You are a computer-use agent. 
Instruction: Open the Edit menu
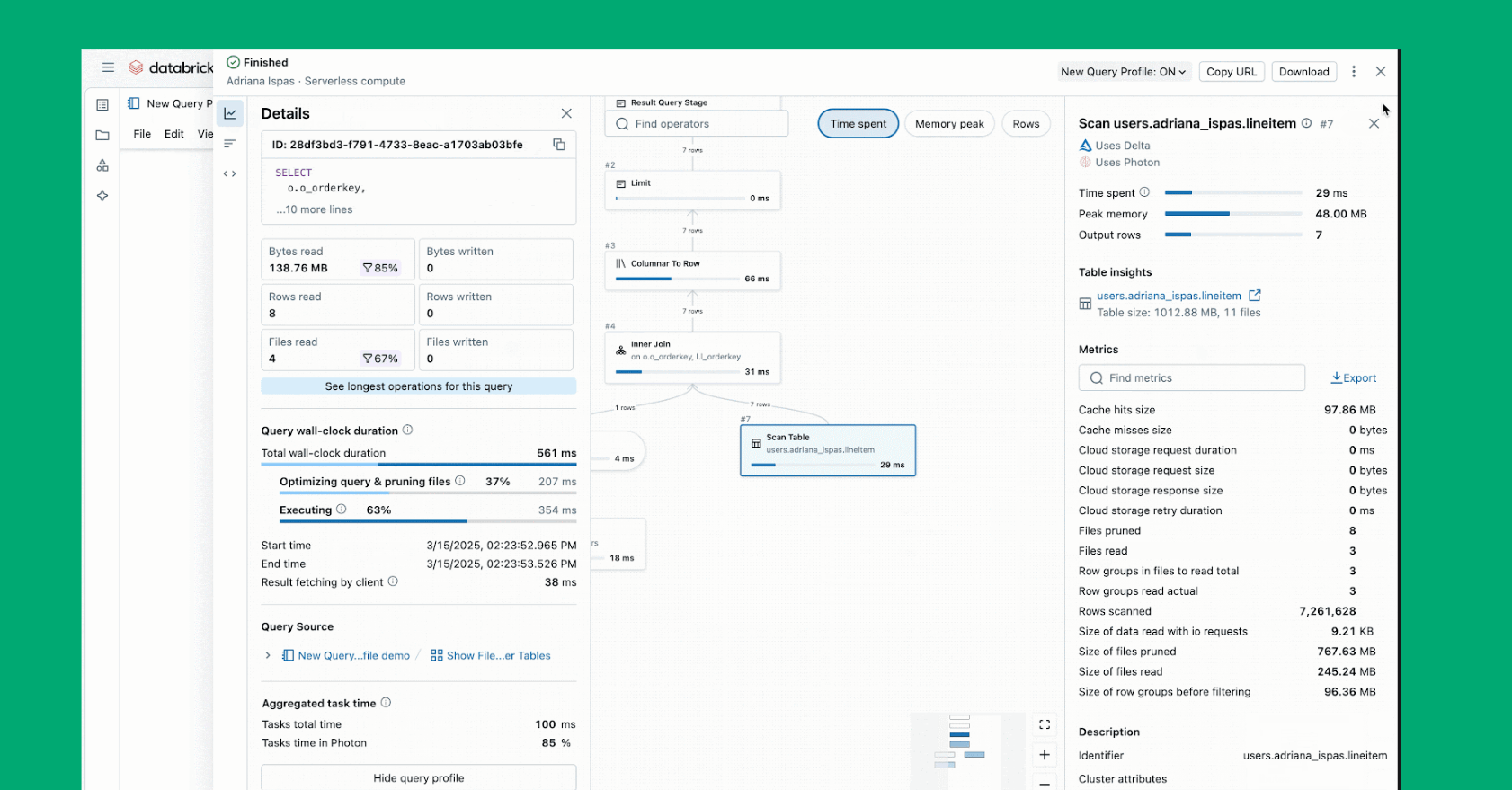[x=174, y=134]
